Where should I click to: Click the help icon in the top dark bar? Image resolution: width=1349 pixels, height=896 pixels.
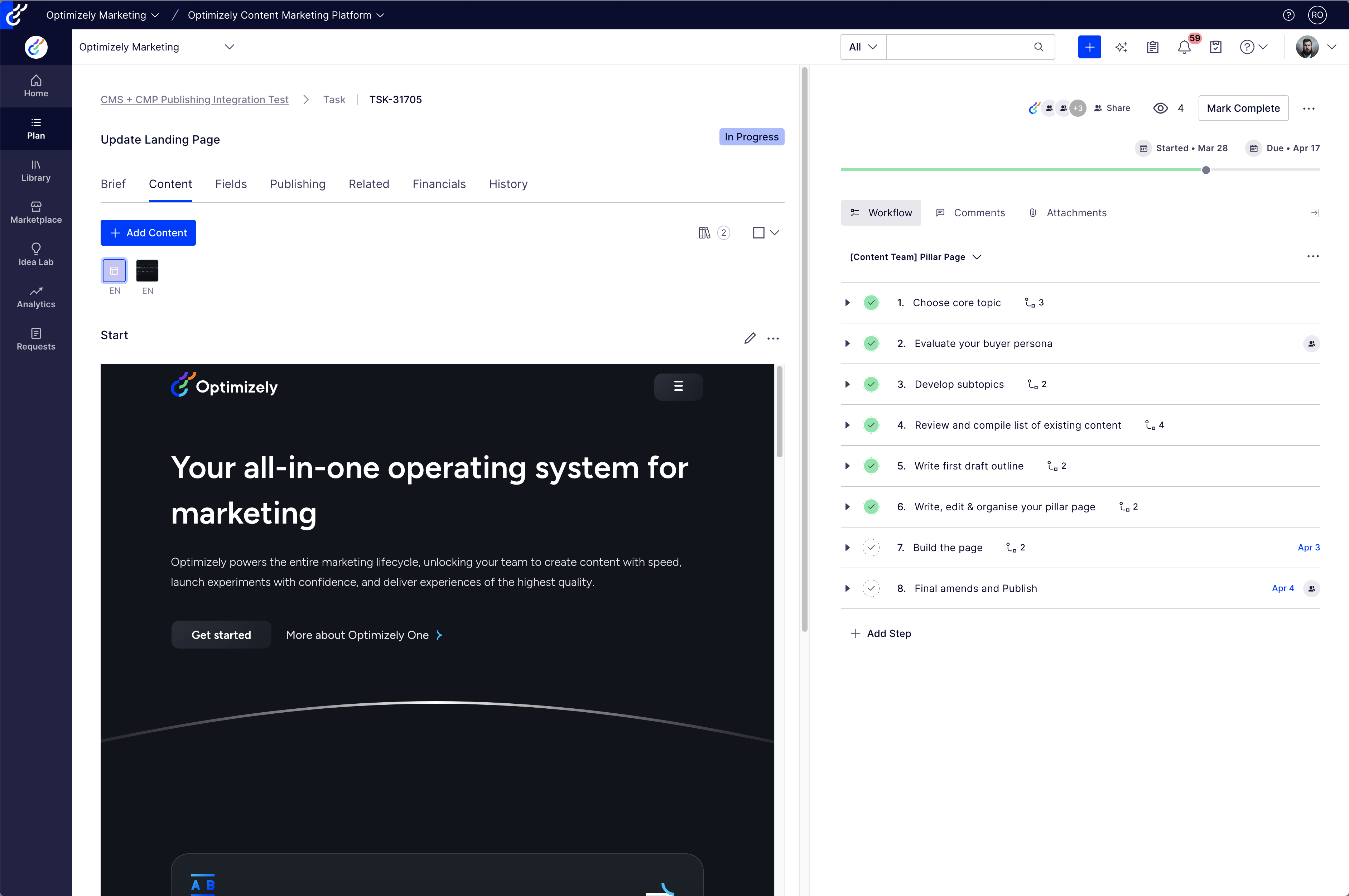[x=1288, y=15]
